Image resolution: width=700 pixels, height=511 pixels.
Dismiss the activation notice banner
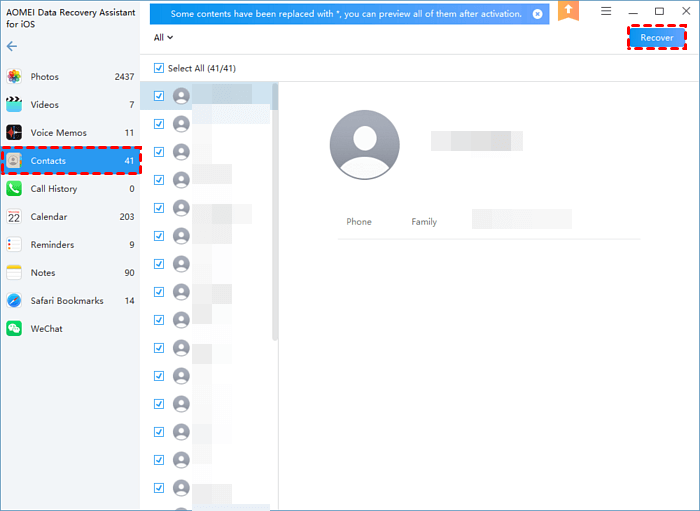coord(538,14)
